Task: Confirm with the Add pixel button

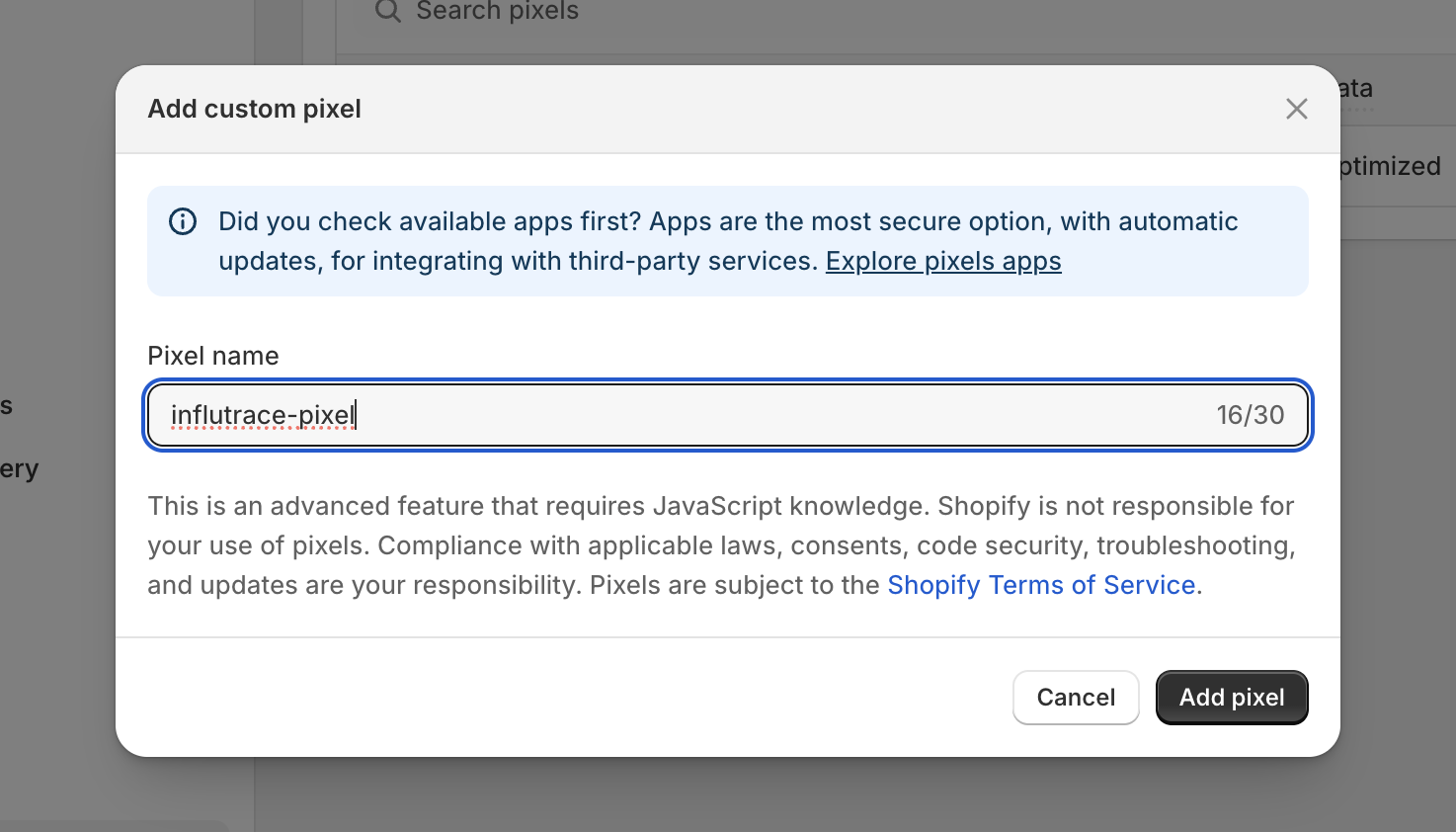Action: click(1232, 698)
